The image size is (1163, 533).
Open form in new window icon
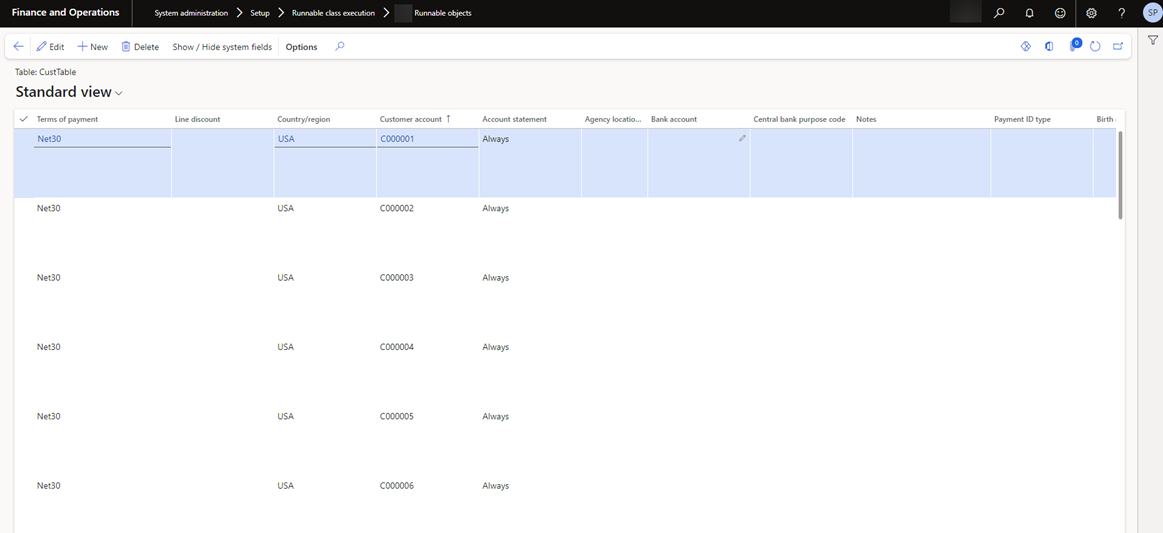tap(1118, 46)
